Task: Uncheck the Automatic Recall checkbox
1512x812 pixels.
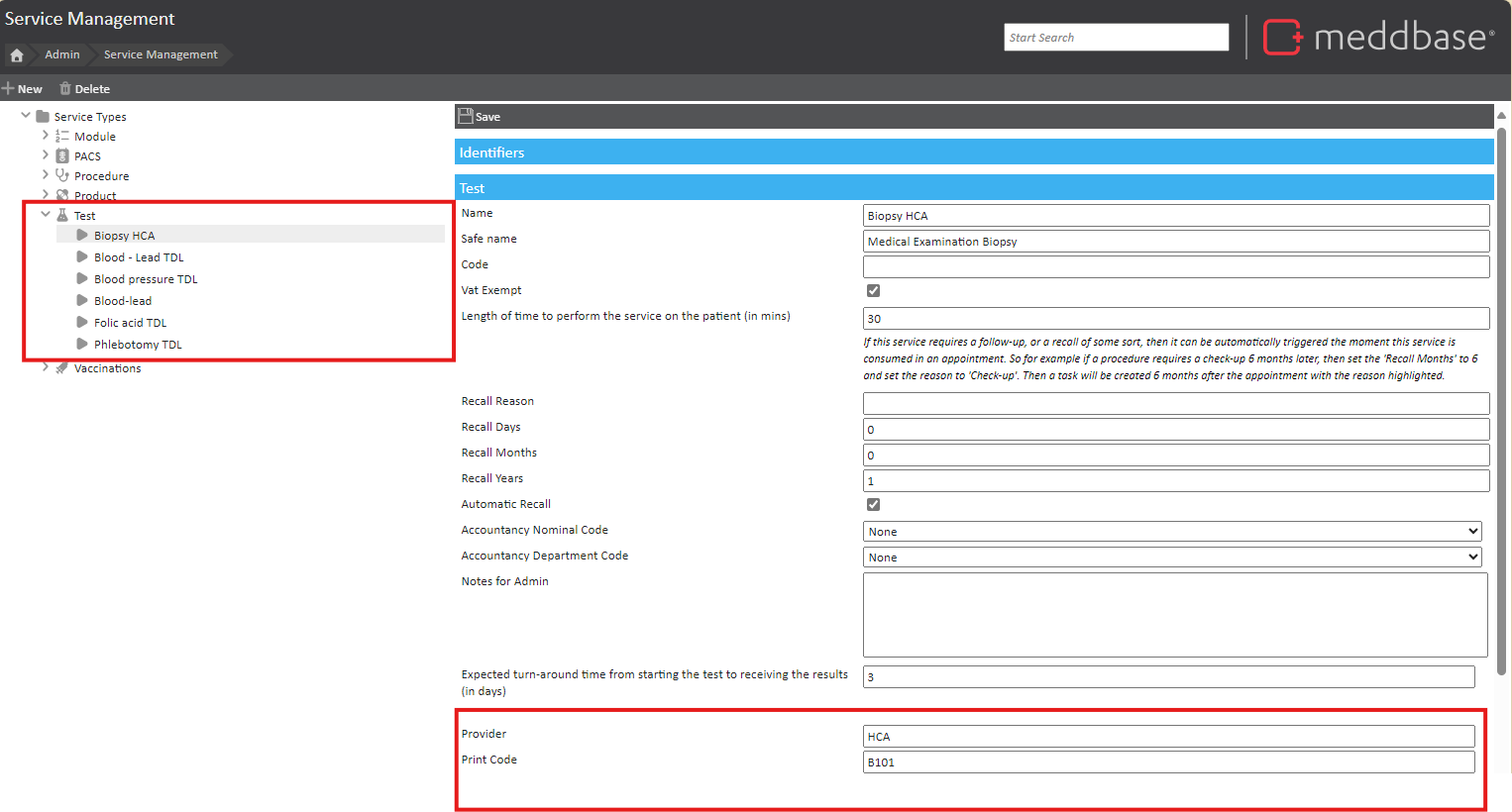Action: pyautogui.click(x=873, y=505)
